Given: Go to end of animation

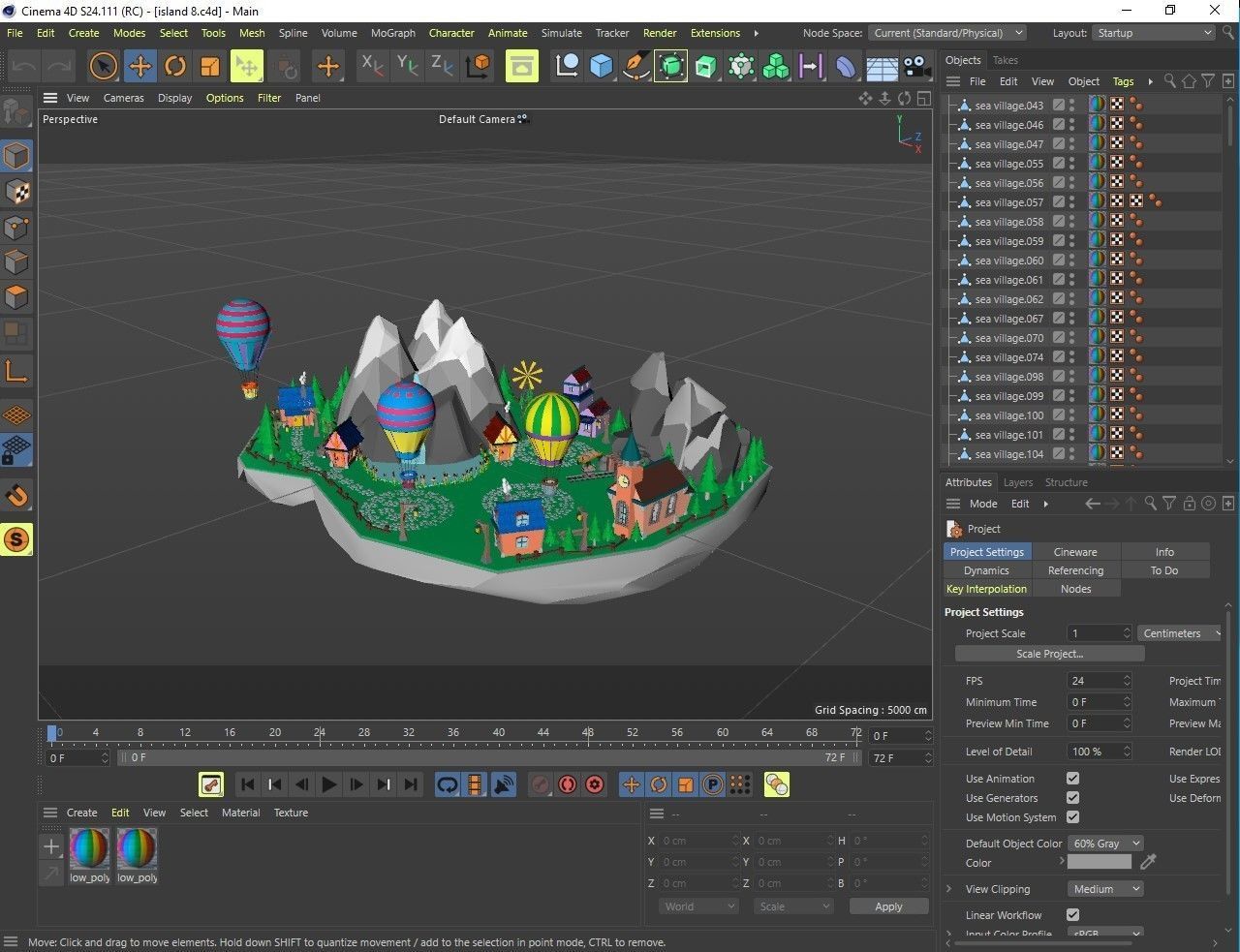Looking at the screenshot, I should point(411,784).
